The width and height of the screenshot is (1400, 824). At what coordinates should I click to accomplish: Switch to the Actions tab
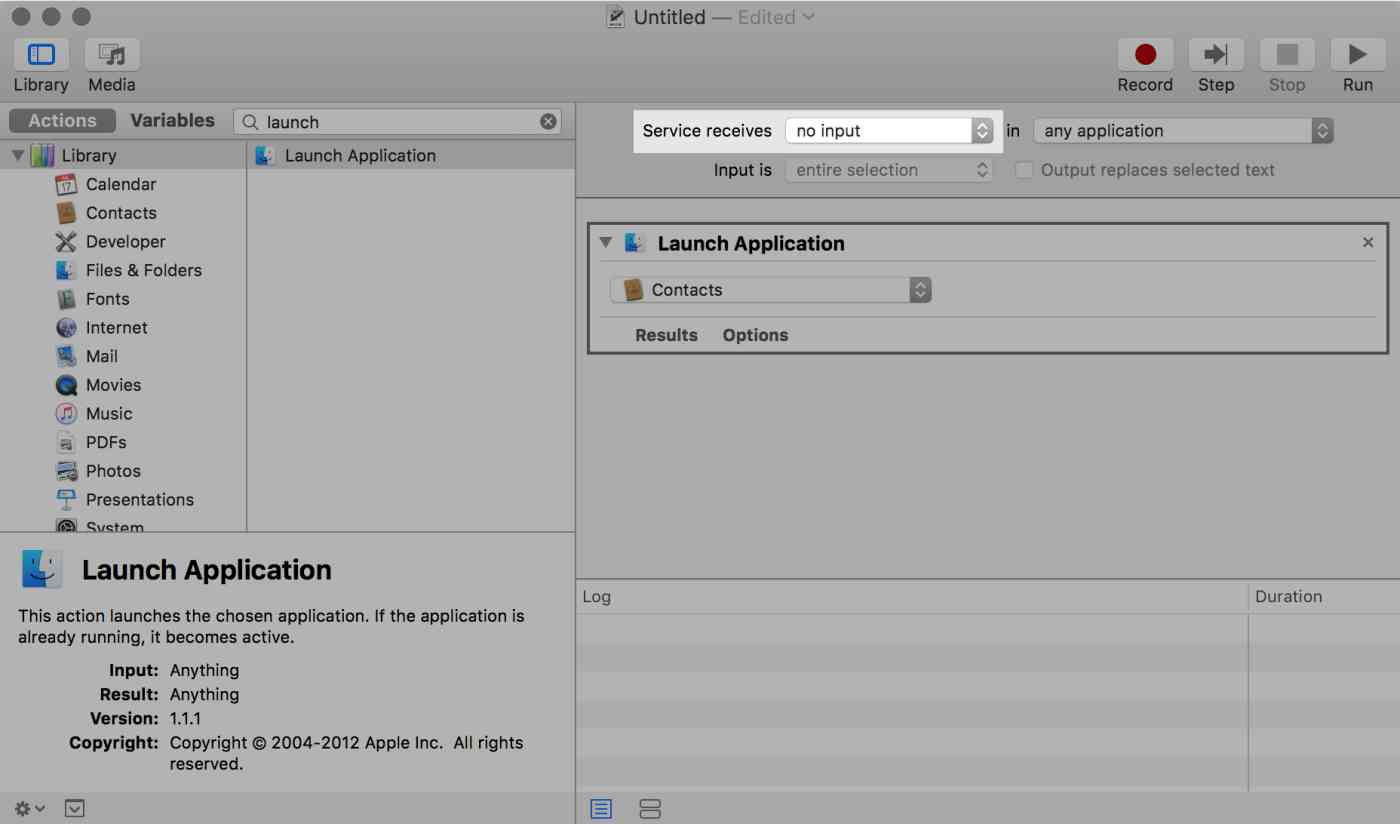[62, 121]
